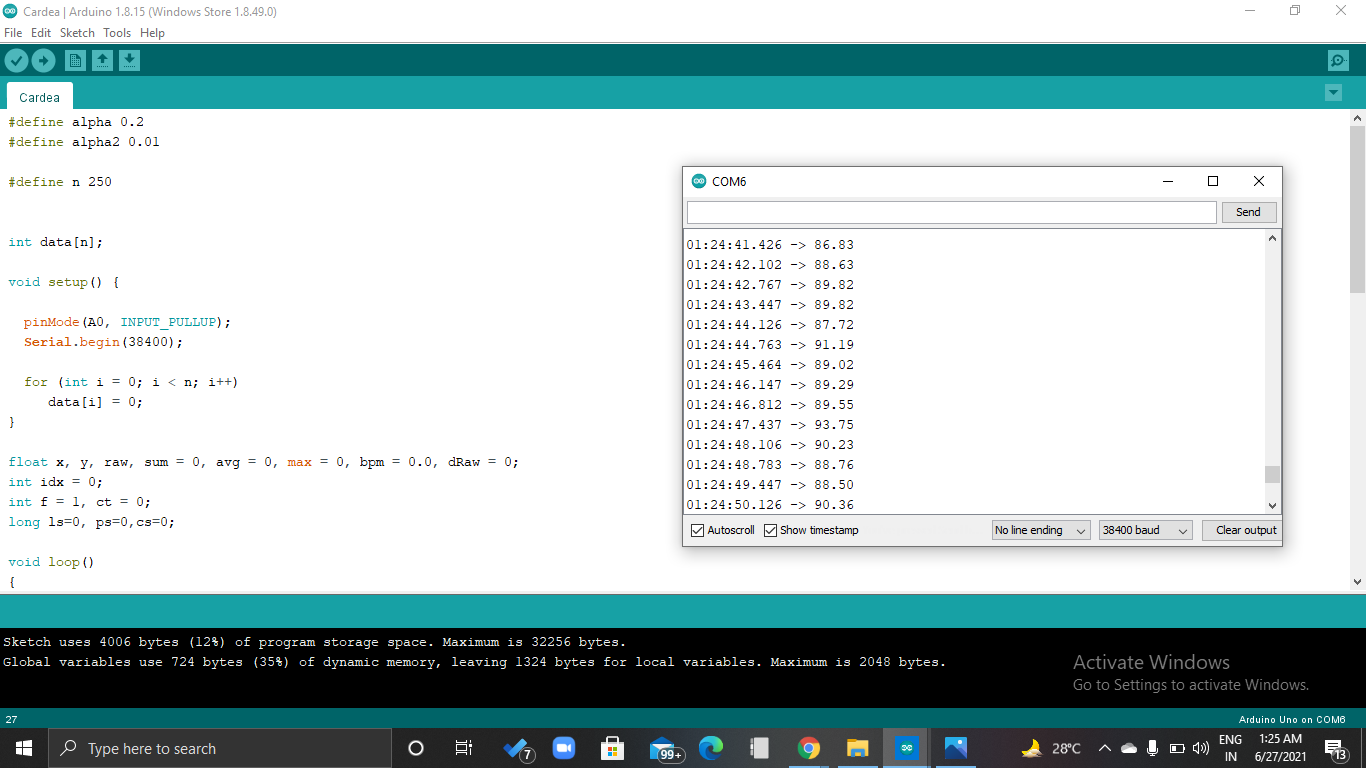The width and height of the screenshot is (1366, 768).
Task: Open Microsoft Store on taskbar
Action: point(612,748)
